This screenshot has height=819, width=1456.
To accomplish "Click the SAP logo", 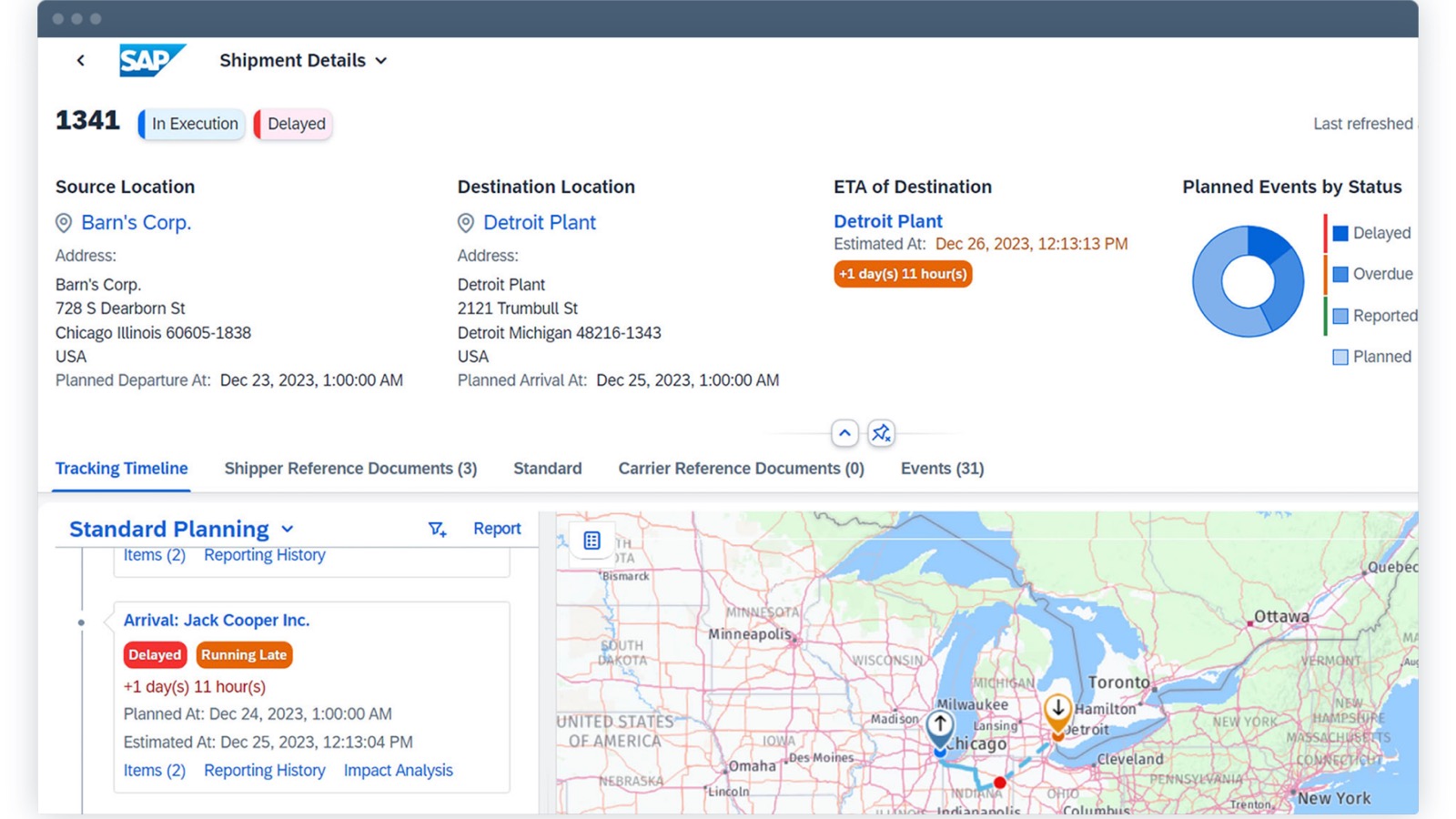I will coord(152,60).
